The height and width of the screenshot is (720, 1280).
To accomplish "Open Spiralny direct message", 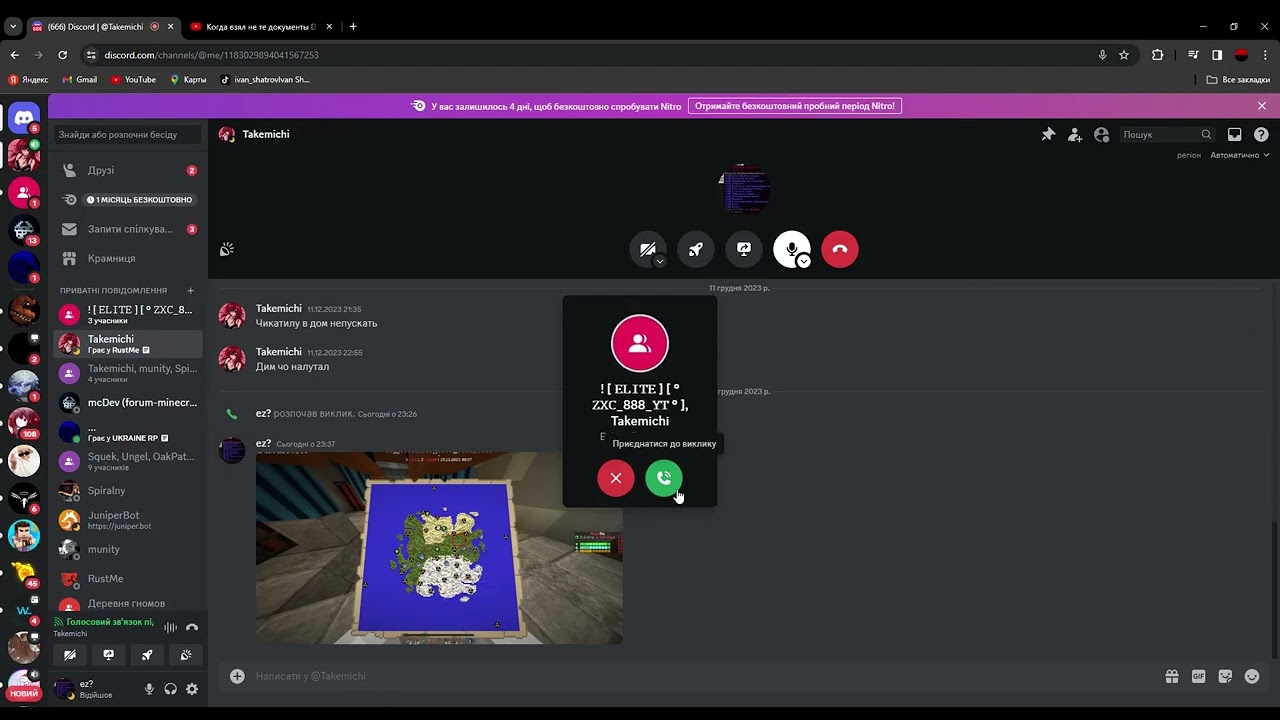I will pos(128,491).
